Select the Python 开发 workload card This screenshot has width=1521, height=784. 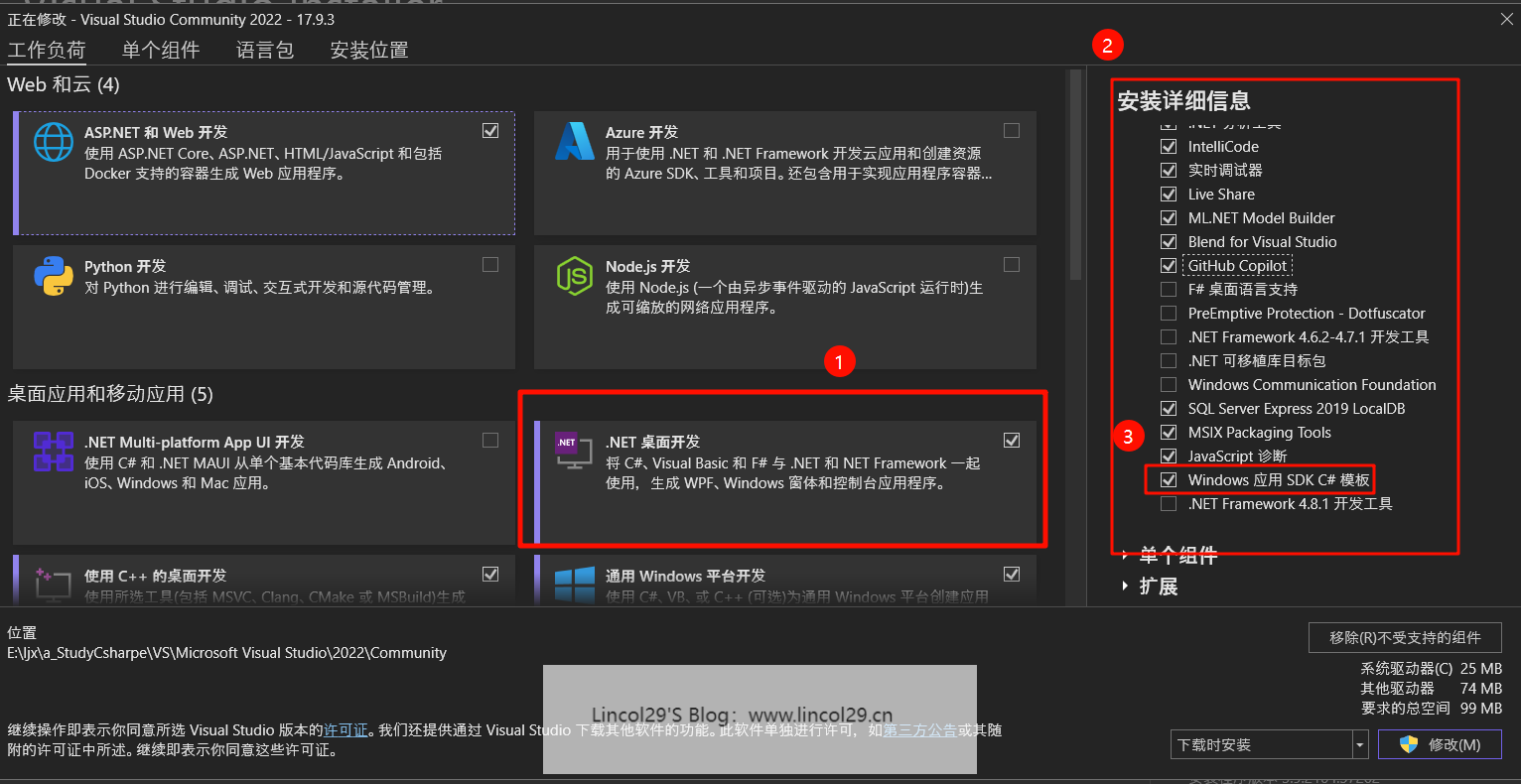(264, 307)
